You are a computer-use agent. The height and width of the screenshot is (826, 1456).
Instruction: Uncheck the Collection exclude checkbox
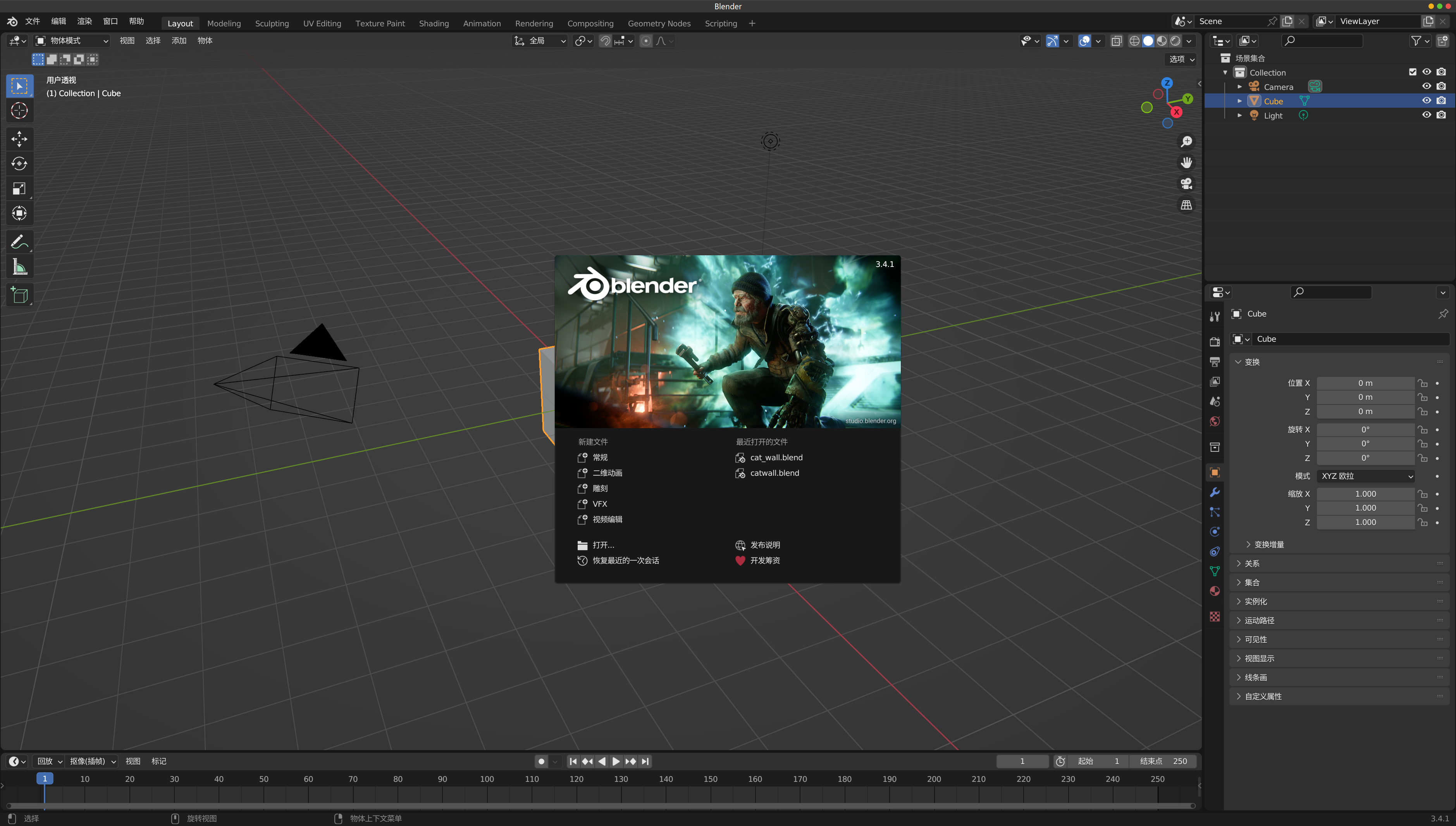click(x=1412, y=72)
